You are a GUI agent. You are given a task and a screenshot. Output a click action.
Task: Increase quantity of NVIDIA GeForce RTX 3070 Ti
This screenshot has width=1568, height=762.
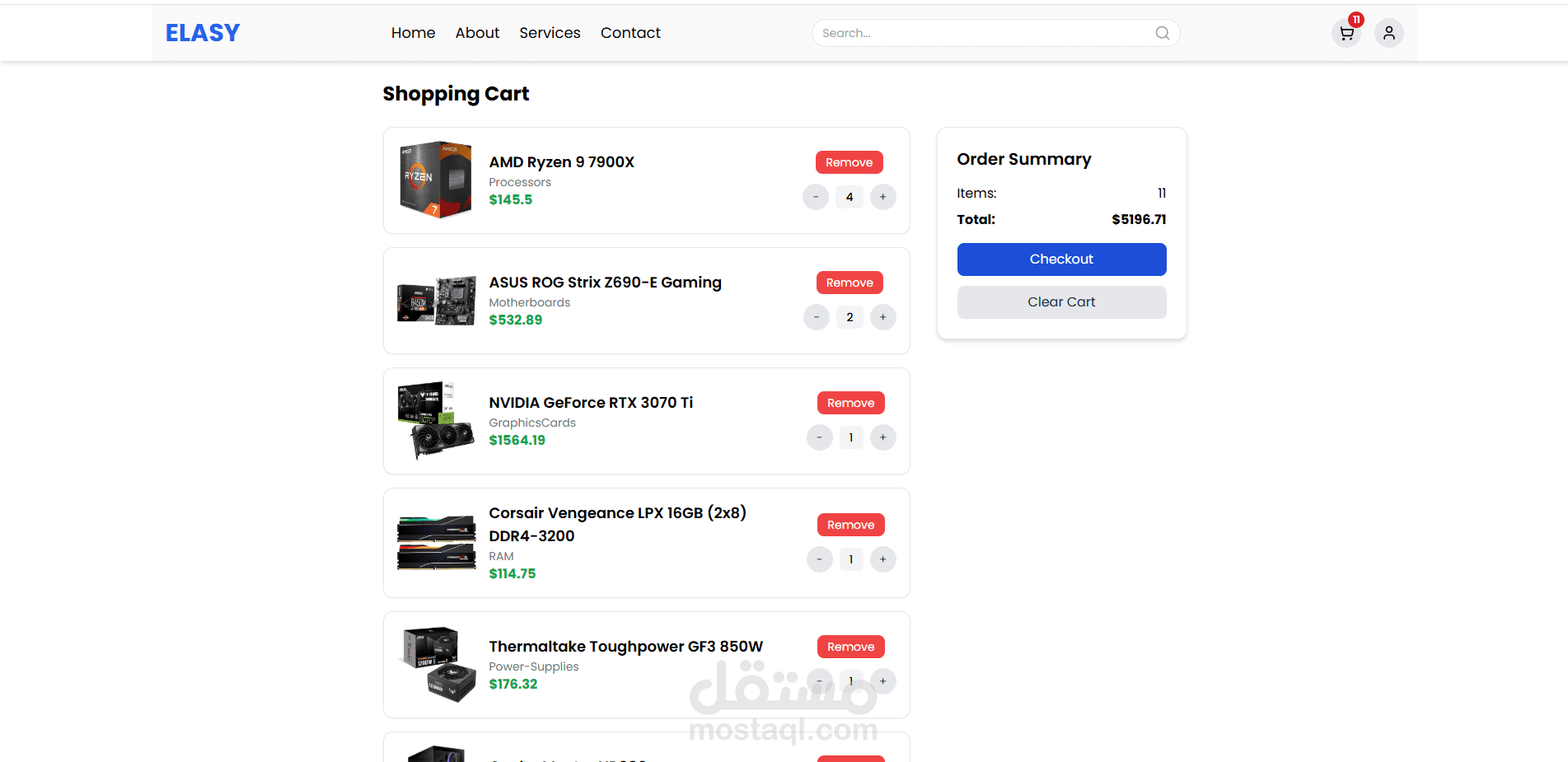(x=883, y=437)
